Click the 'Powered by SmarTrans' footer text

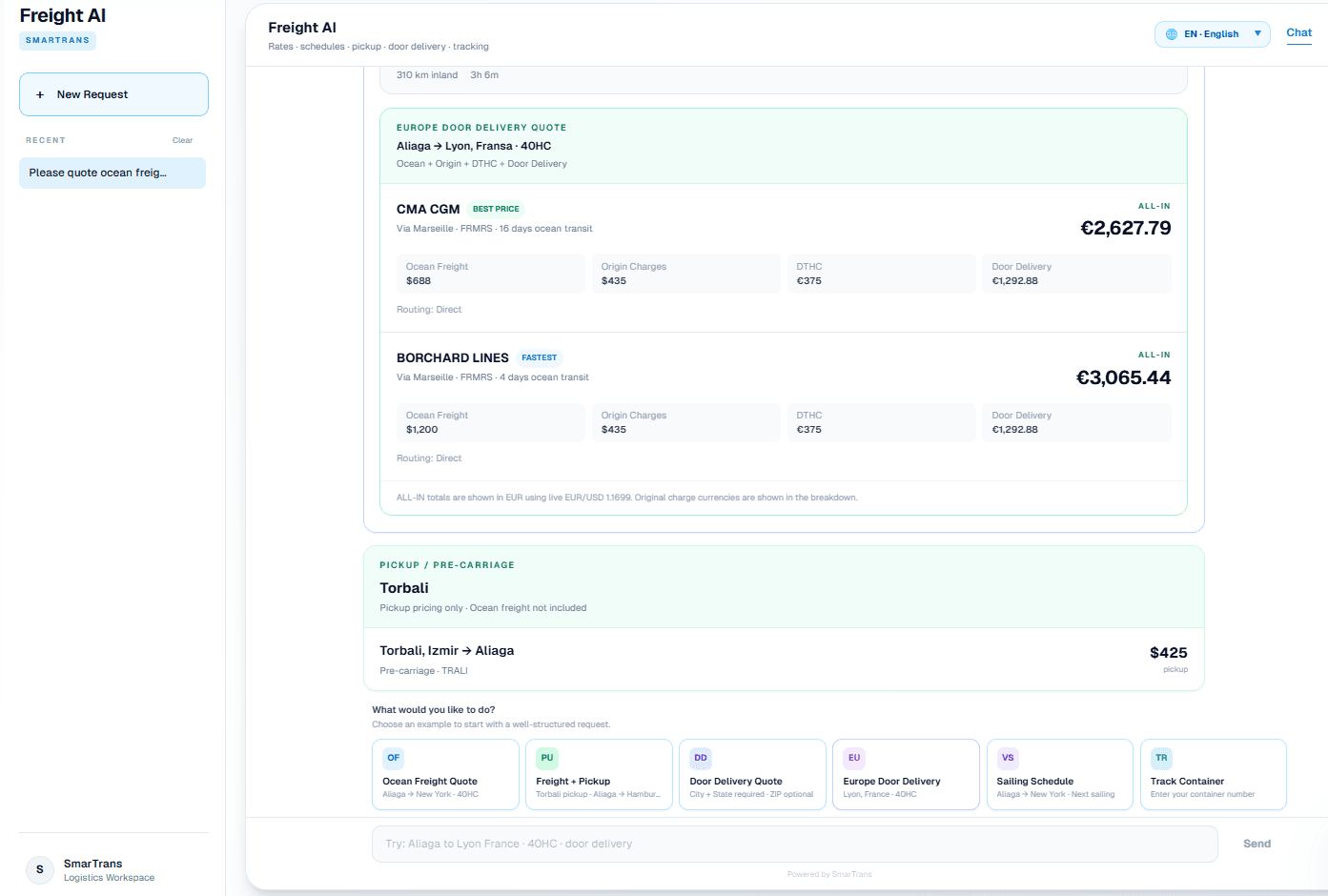coord(829,874)
